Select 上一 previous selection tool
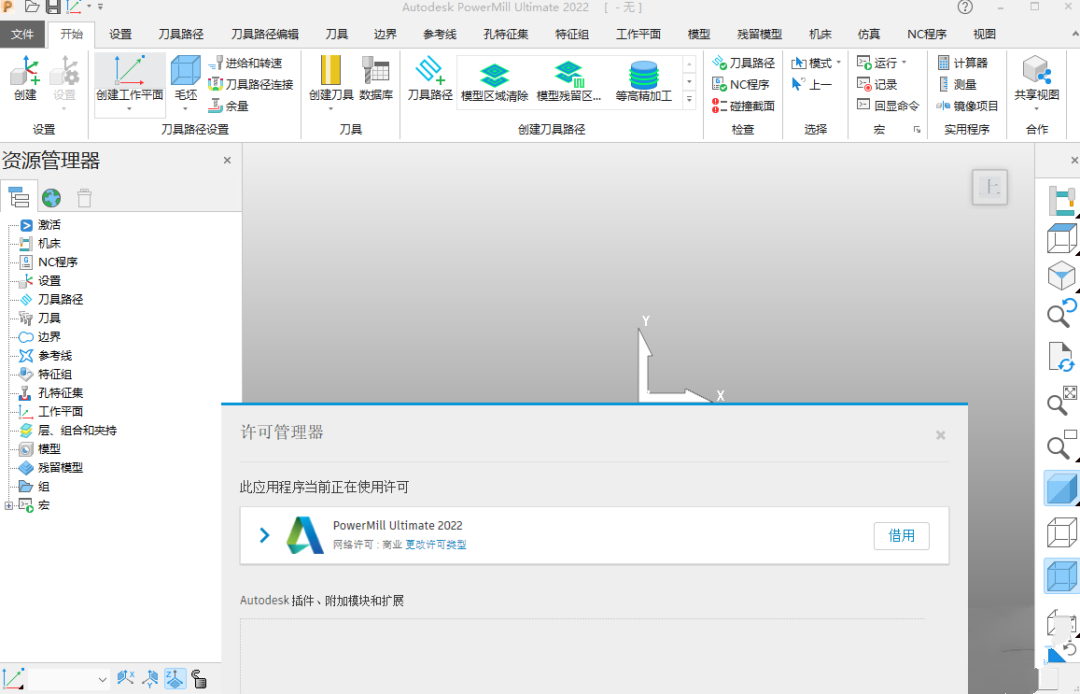The image size is (1080, 694). [811, 84]
